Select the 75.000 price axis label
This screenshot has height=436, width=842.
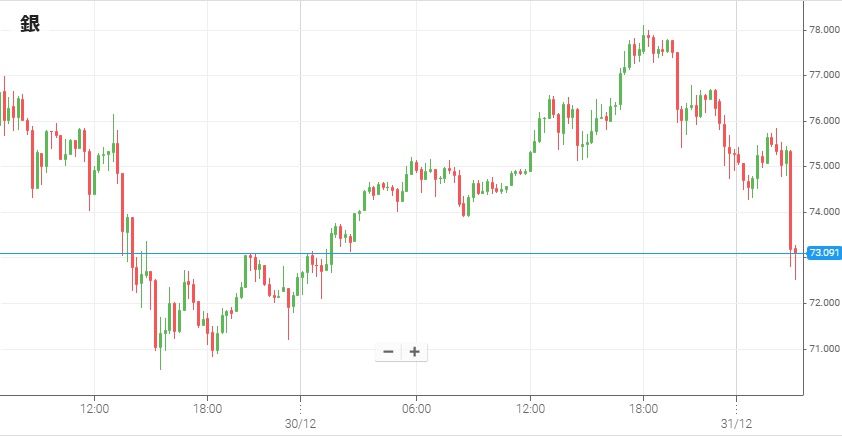[x=823, y=166]
